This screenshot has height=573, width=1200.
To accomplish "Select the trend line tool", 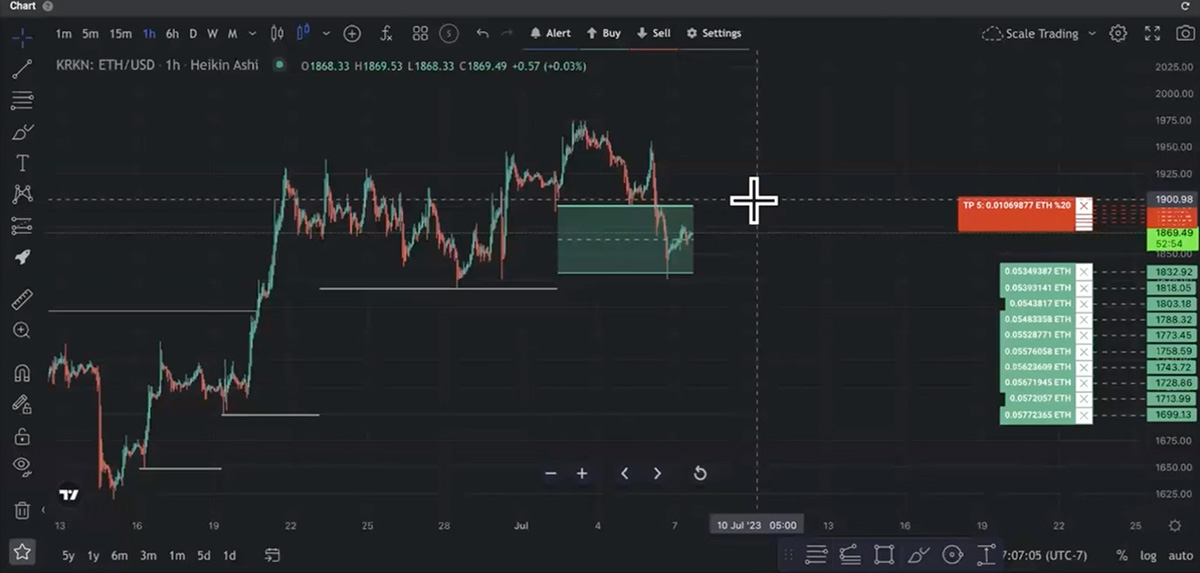I will click(x=21, y=69).
